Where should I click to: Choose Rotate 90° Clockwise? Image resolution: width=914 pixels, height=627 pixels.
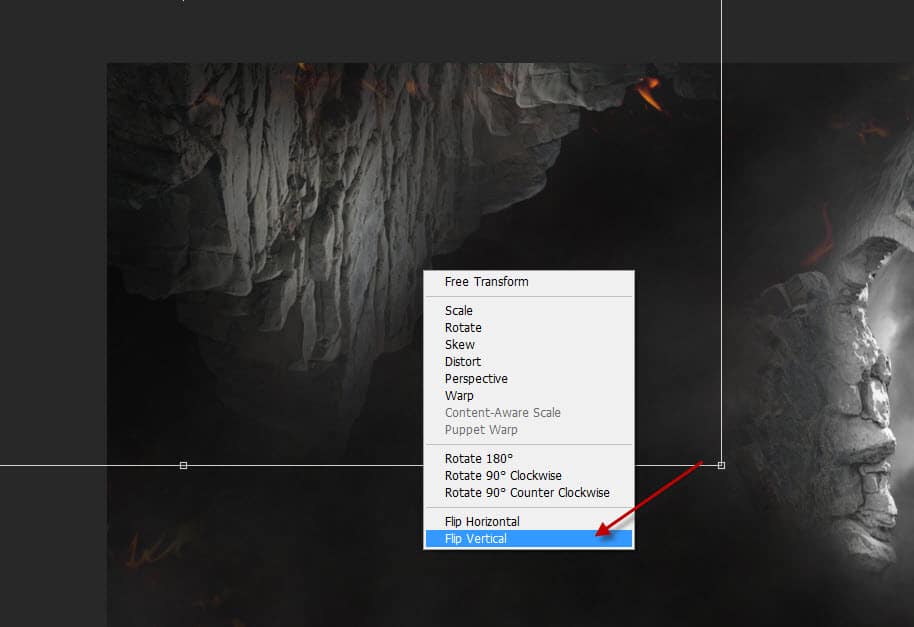point(503,476)
